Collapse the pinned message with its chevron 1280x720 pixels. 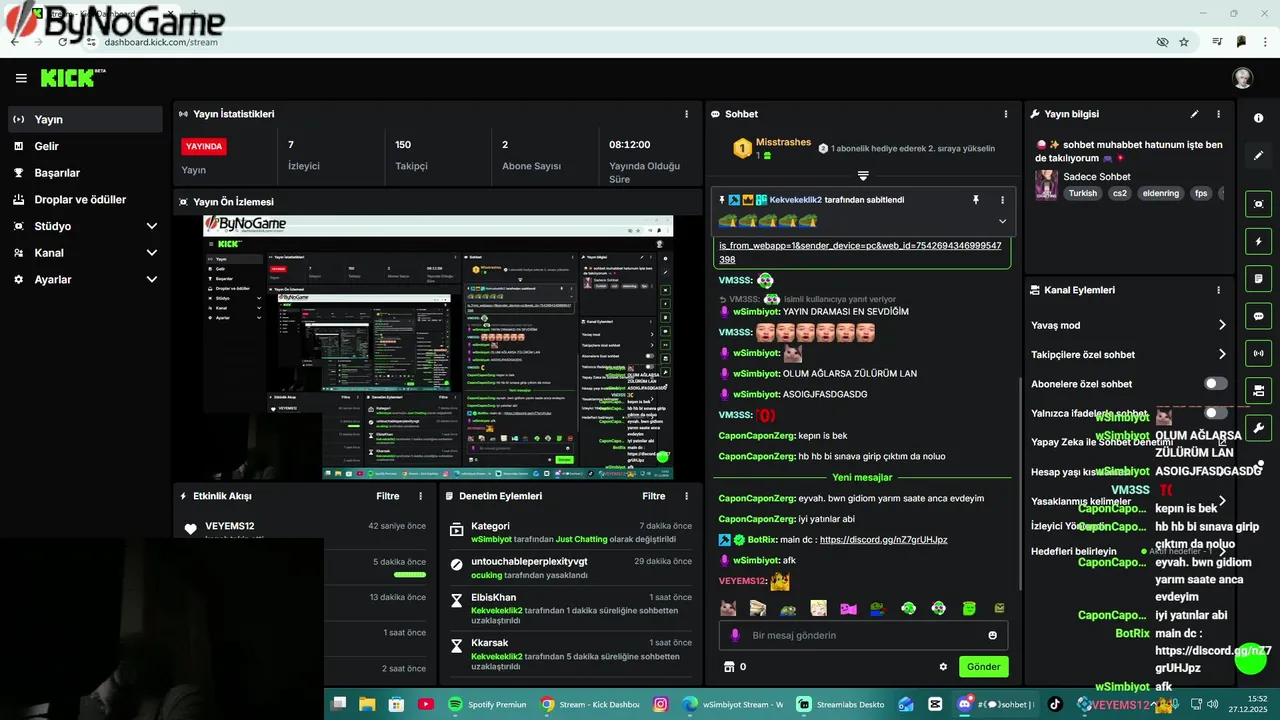point(1002,221)
